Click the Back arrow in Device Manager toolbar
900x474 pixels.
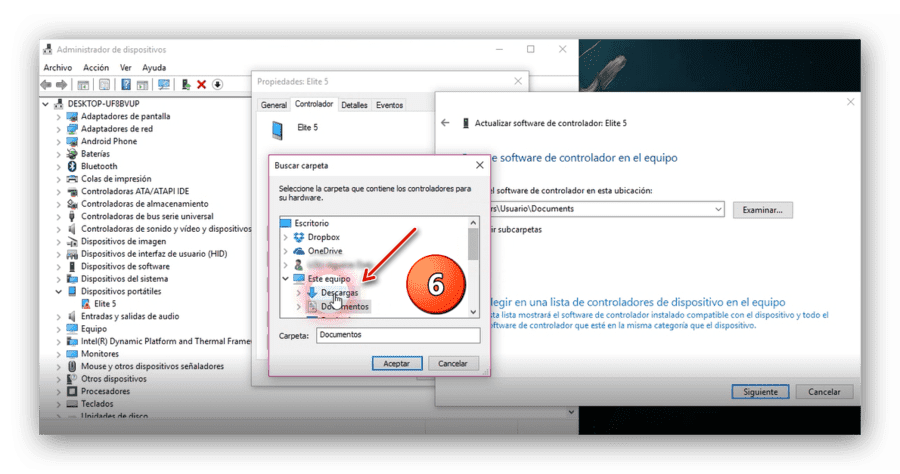[46, 85]
